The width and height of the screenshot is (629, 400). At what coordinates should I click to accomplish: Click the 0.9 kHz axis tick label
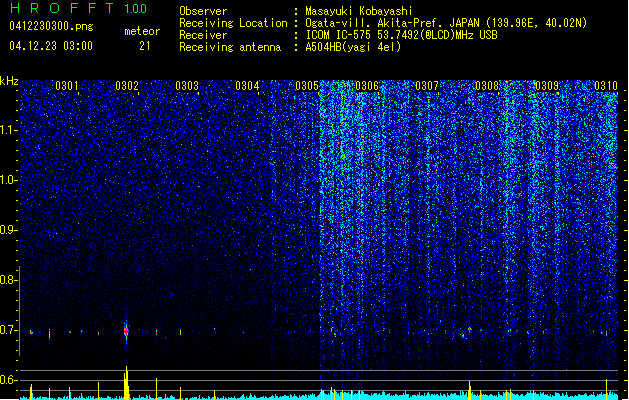(x=8, y=230)
